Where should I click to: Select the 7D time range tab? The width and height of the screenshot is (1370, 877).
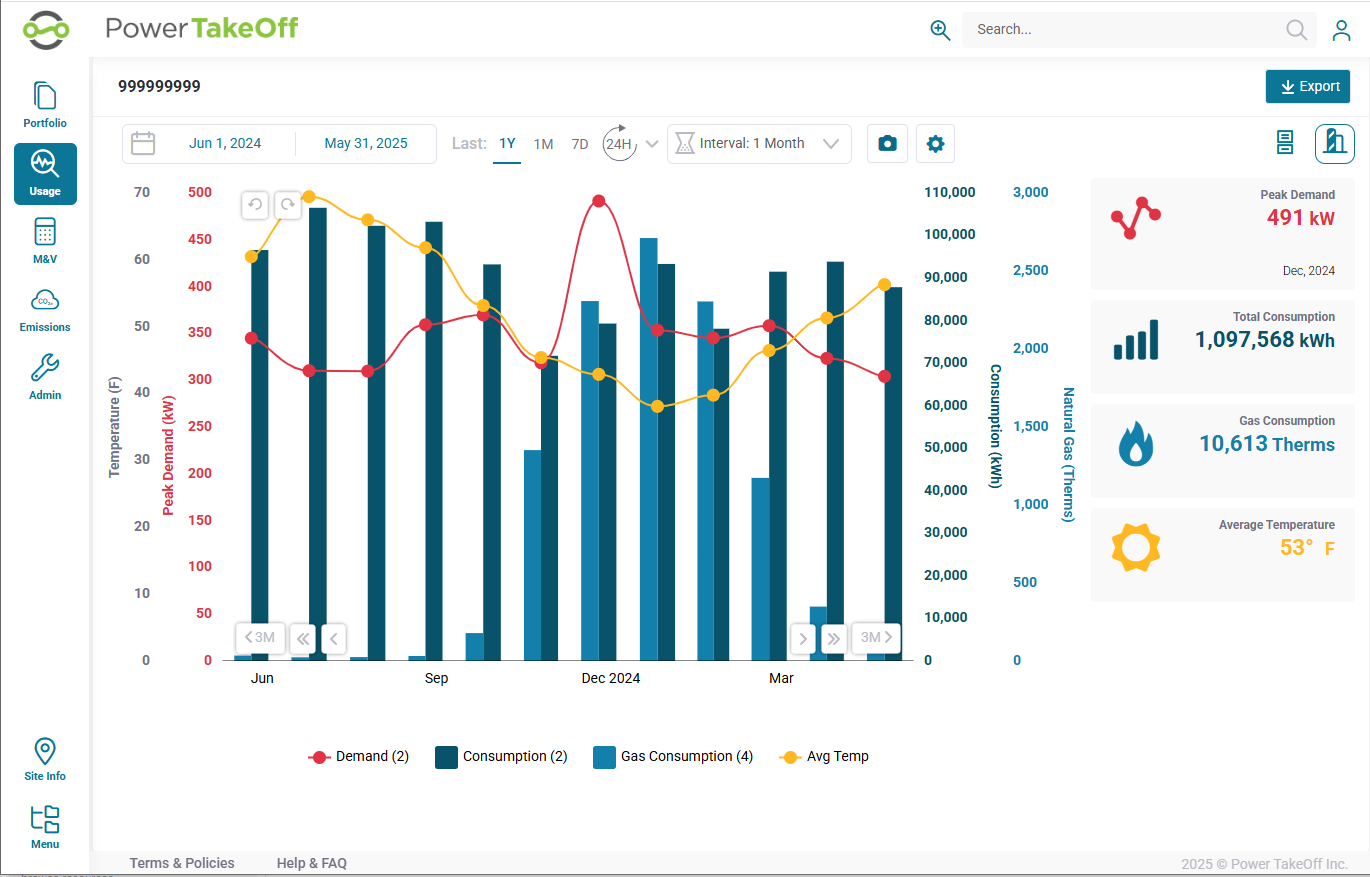[580, 144]
